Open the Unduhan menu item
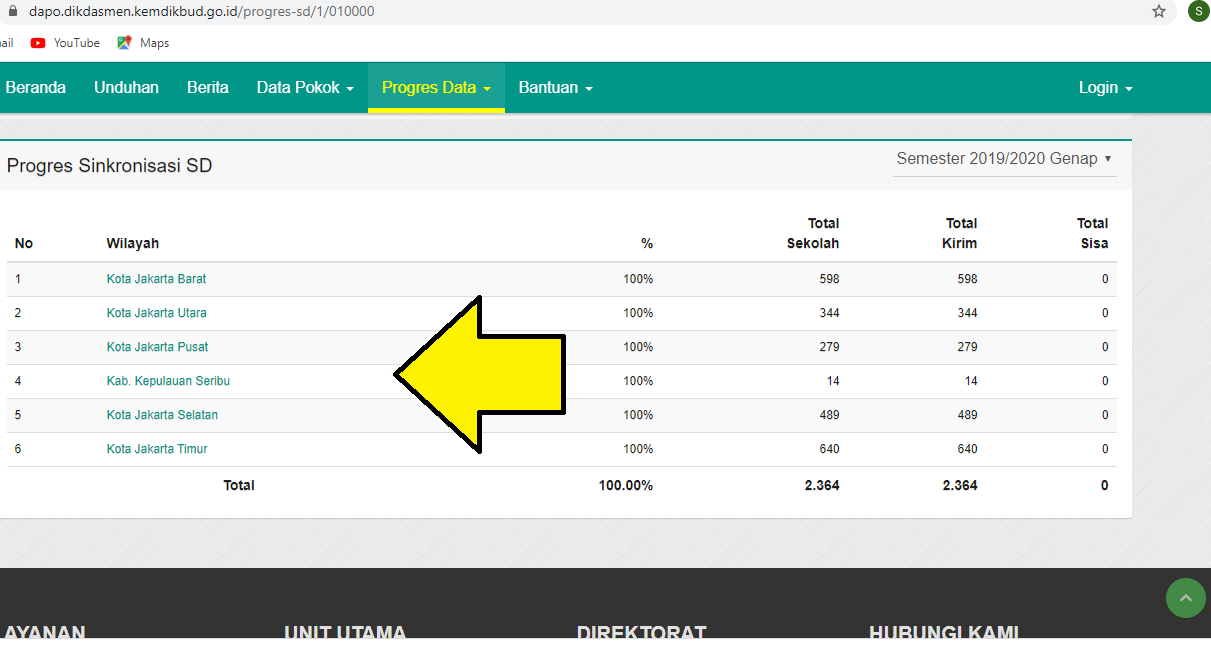1211x645 pixels. [x=126, y=88]
